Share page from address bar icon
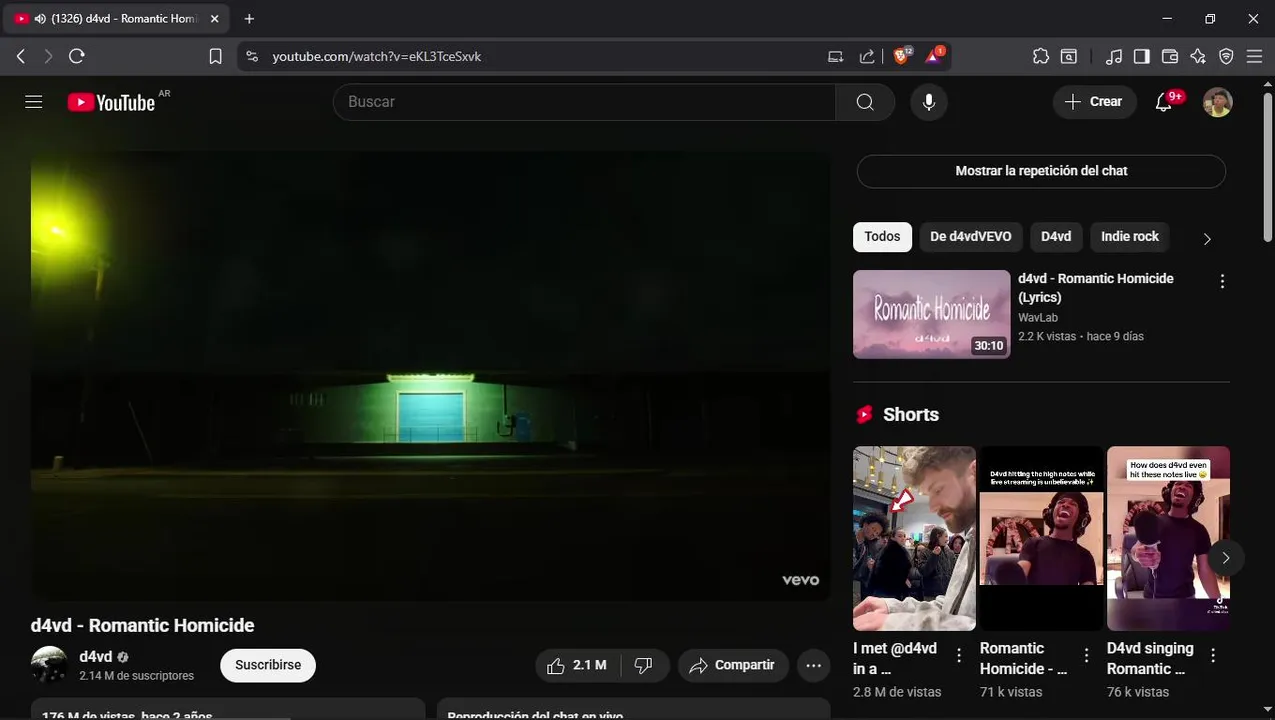Viewport: 1275px width, 720px height. click(867, 57)
